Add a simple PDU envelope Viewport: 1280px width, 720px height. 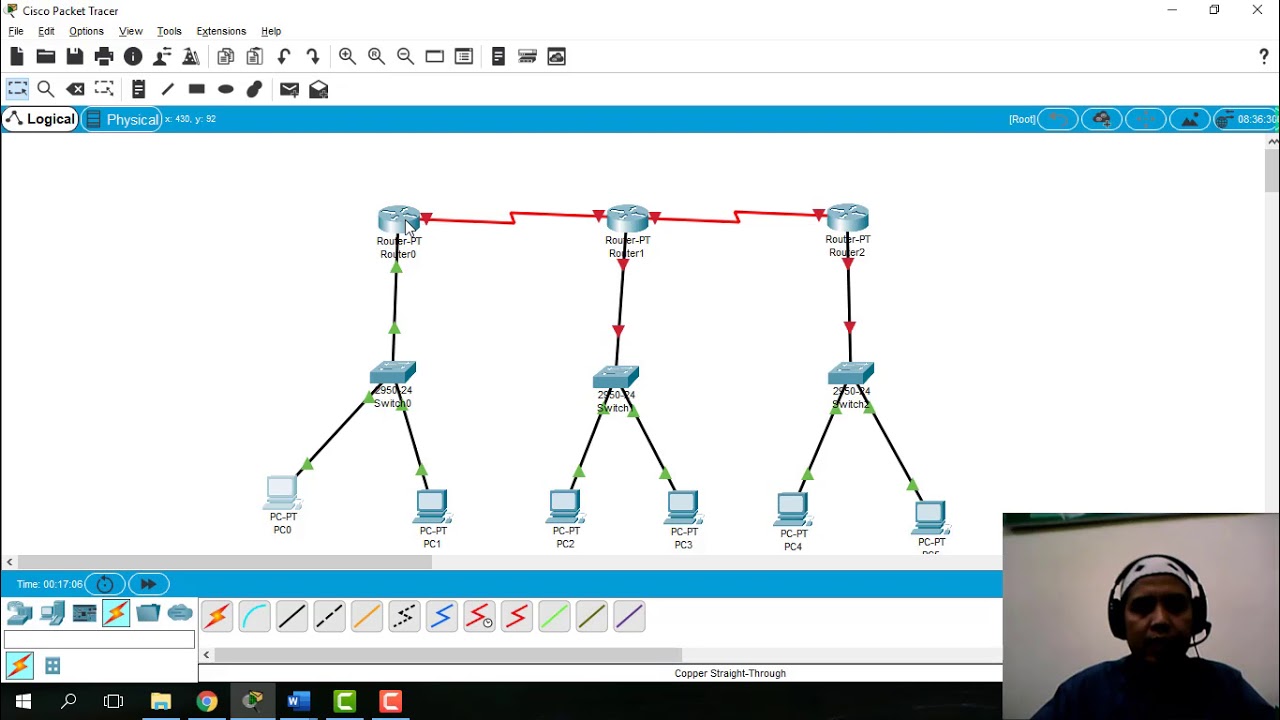click(x=290, y=90)
